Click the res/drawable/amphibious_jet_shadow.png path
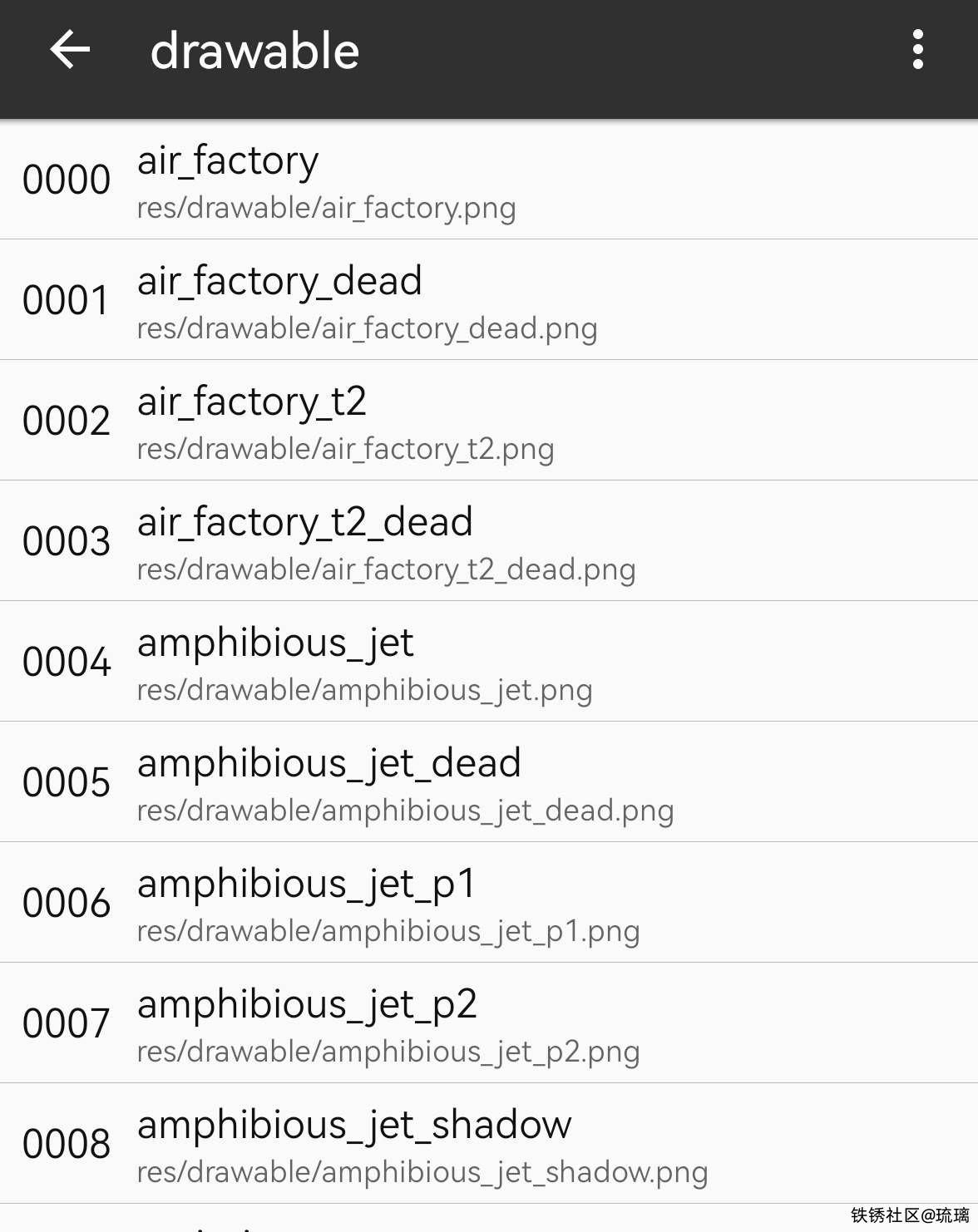The height and width of the screenshot is (1232, 978). (x=422, y=1172)
